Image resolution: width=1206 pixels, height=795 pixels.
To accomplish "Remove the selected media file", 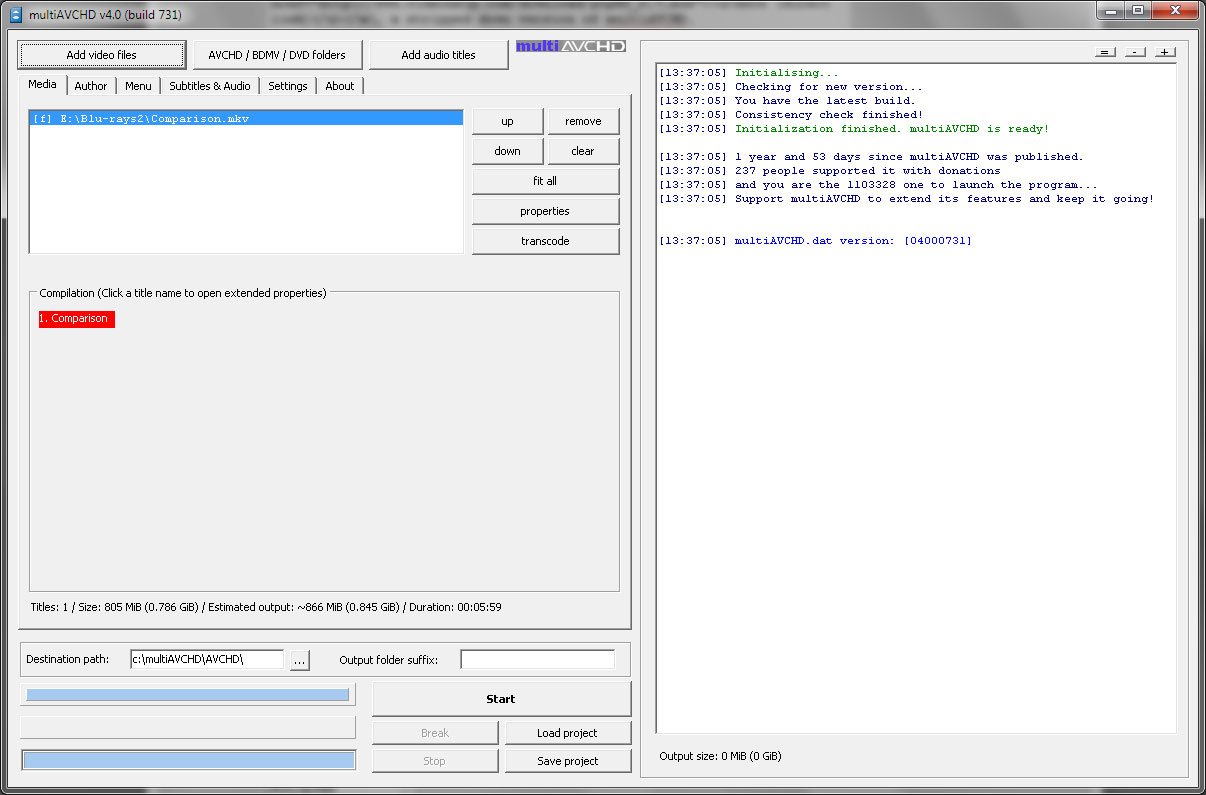I will (583, 121).
